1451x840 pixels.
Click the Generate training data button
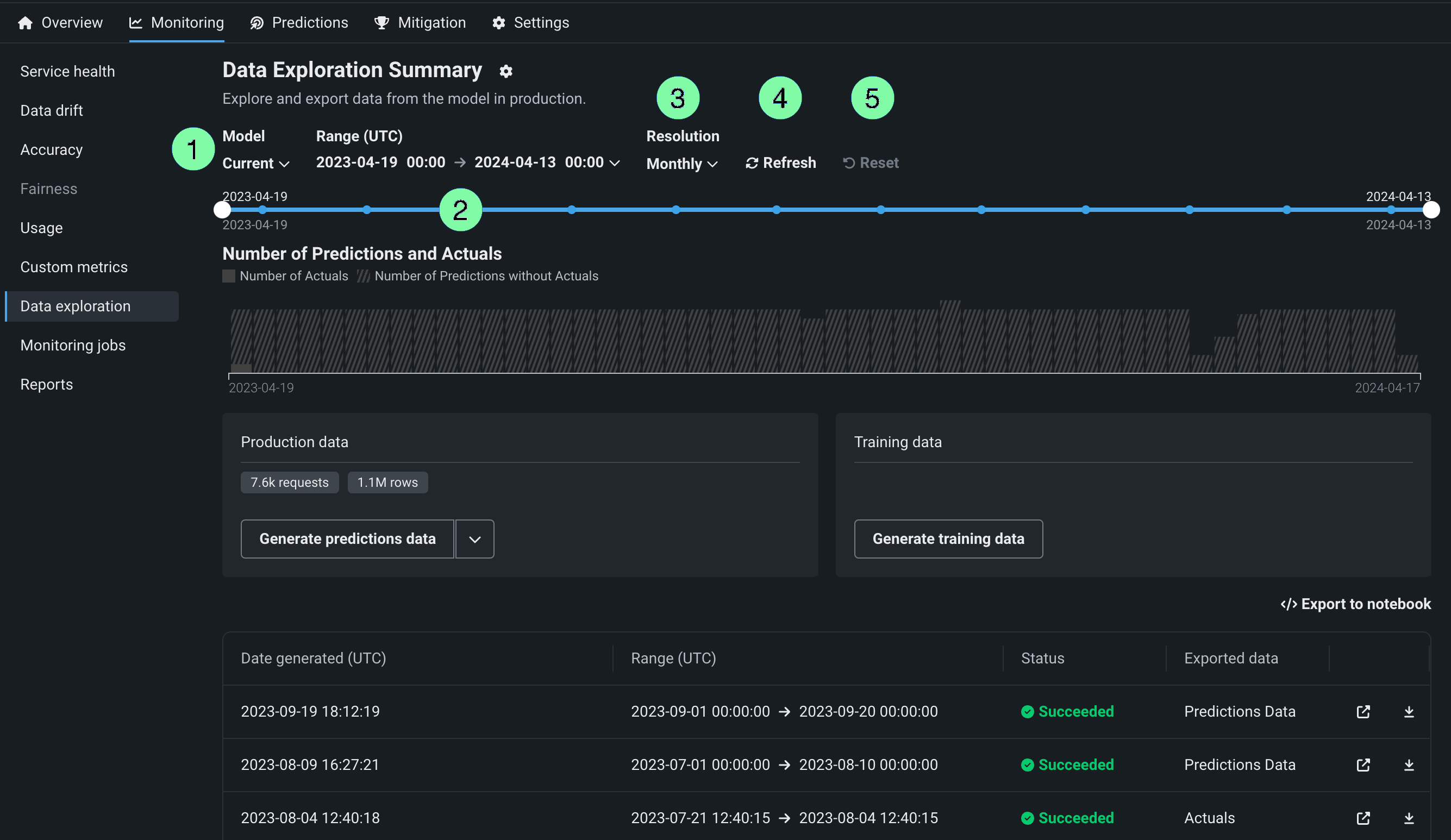(948, 539)
